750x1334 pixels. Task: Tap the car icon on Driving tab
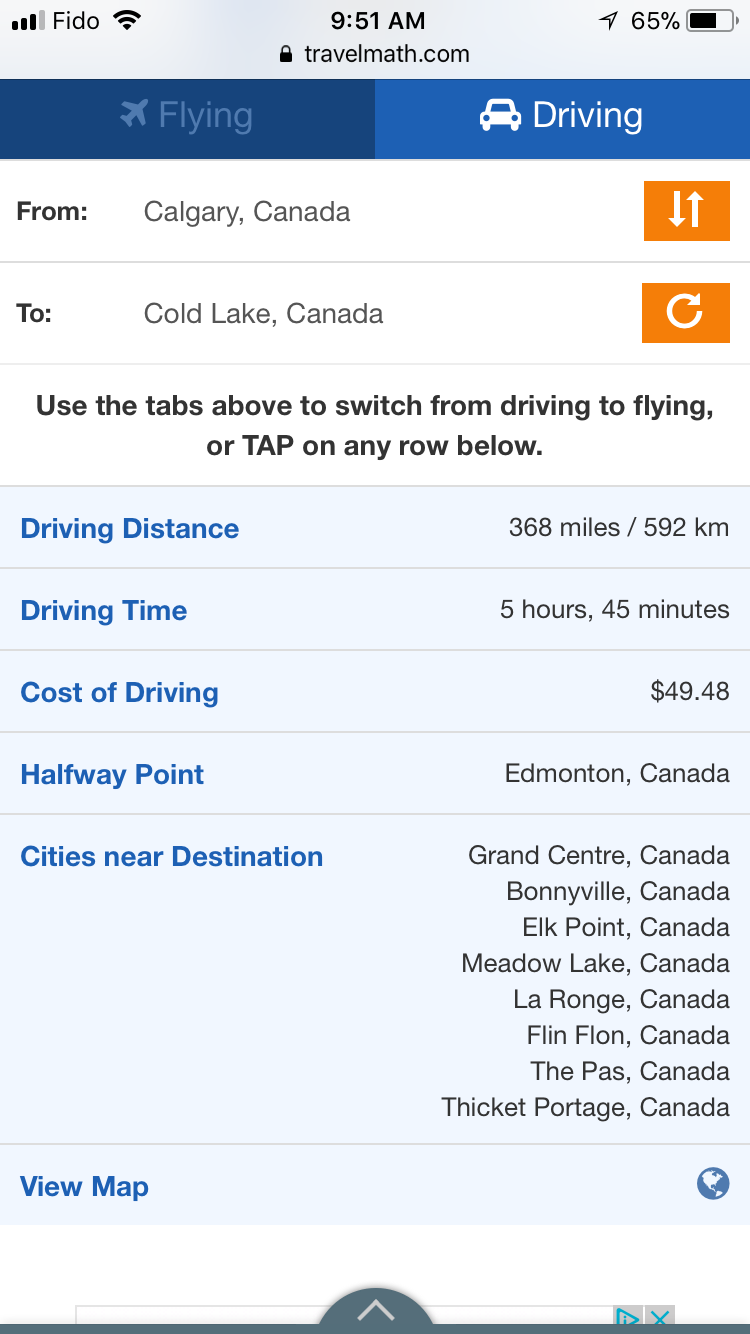pyautogui.click(x=500, y=116)
